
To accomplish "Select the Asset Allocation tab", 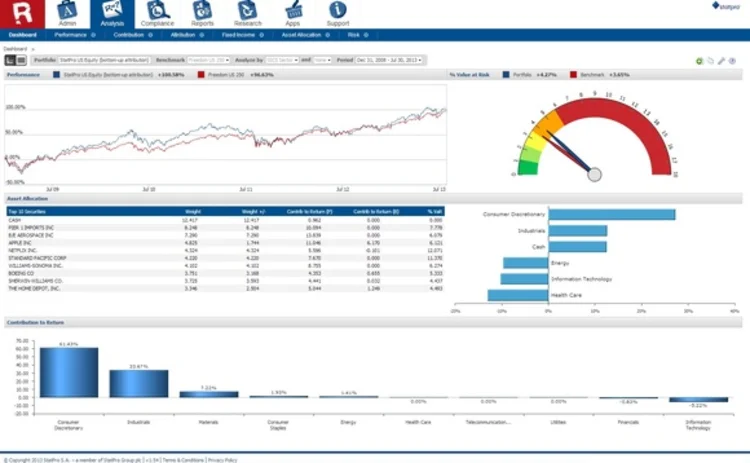I will coord(301,35).
